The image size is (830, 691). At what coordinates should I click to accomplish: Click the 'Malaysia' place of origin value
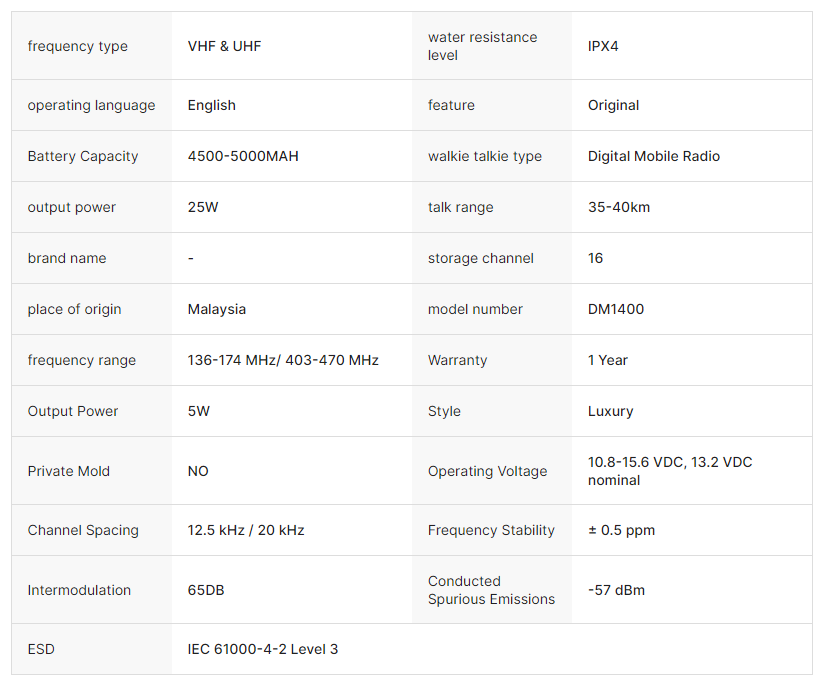(216, 309)
